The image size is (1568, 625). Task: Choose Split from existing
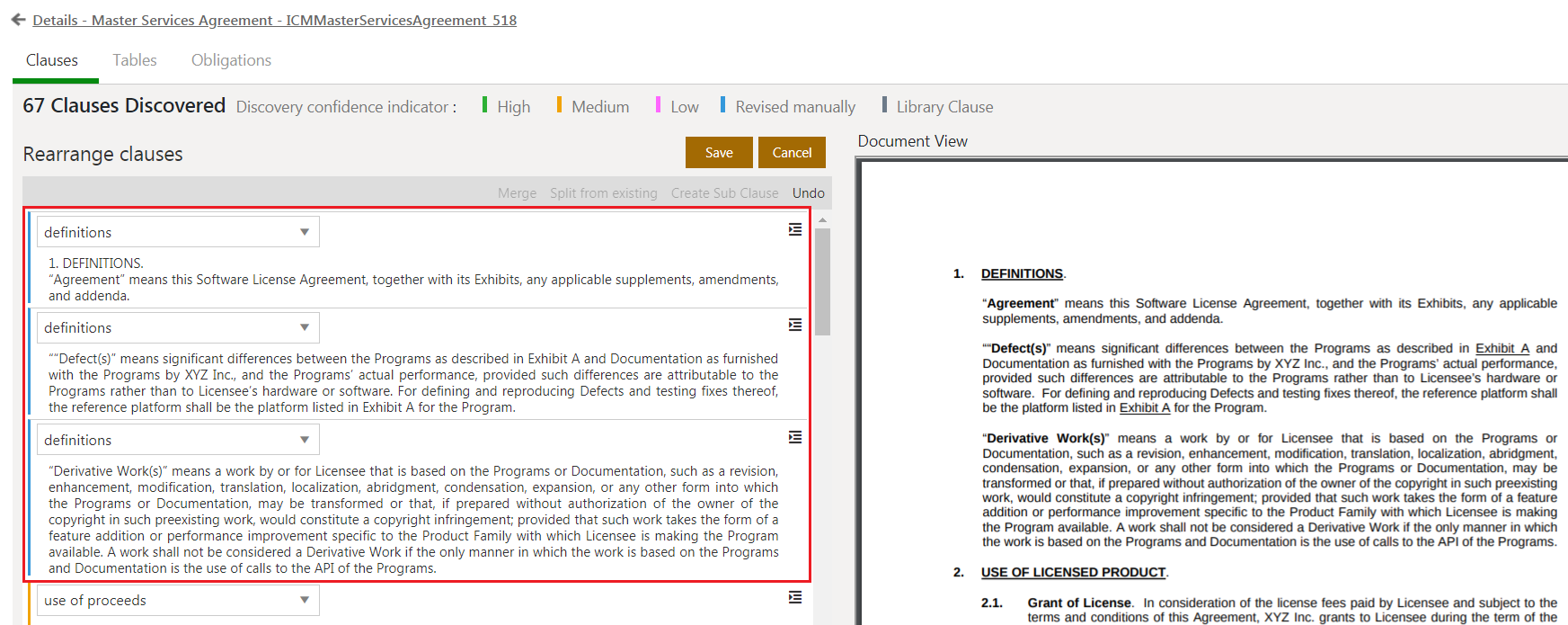(603, 193)
